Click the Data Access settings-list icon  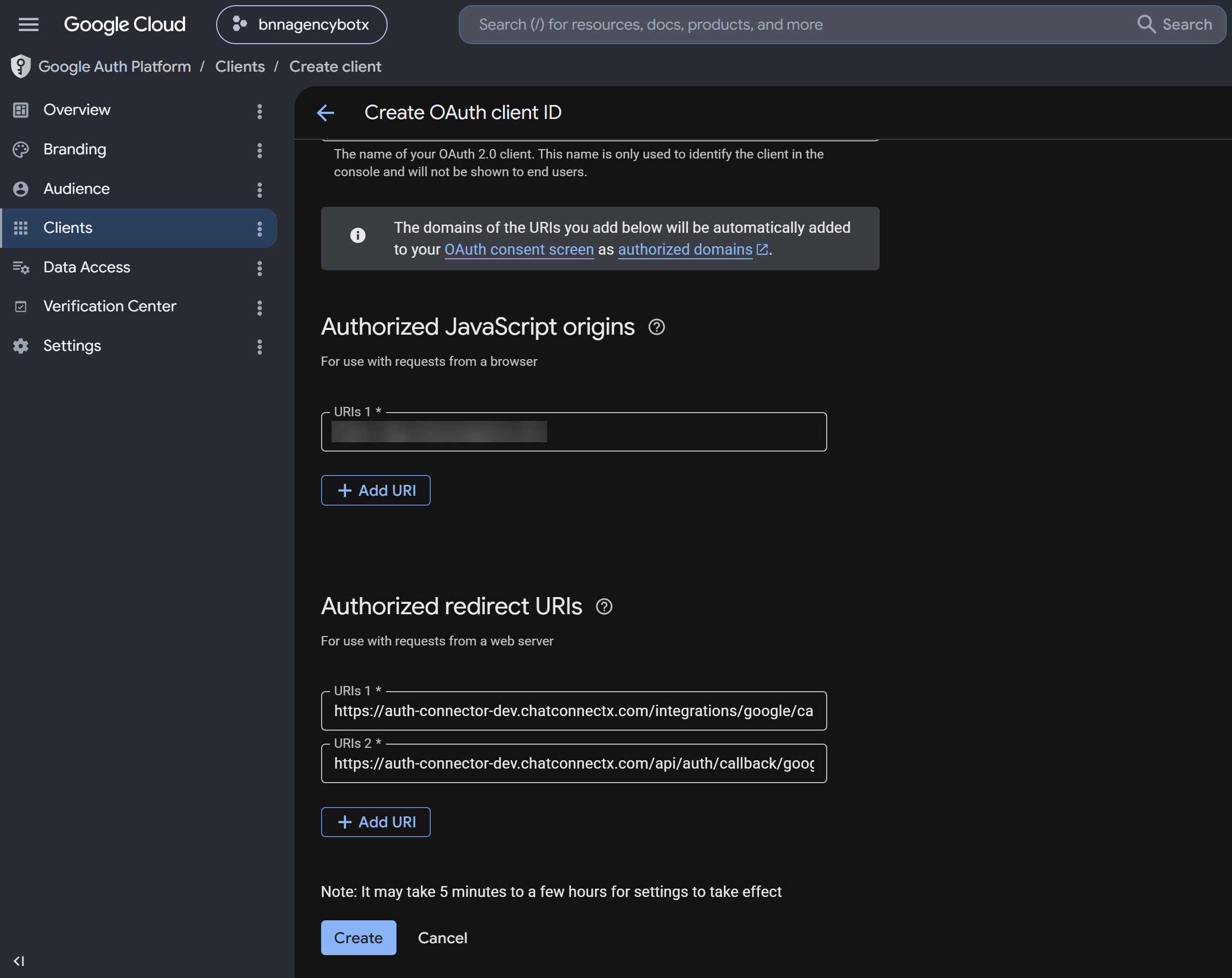point(21,268)
